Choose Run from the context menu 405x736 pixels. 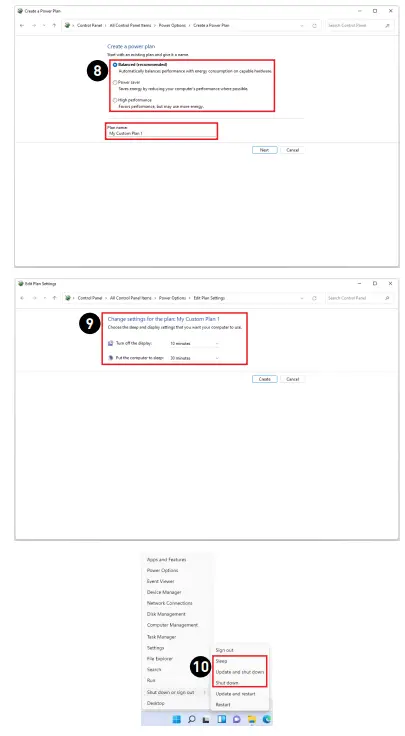click(151, 680)
